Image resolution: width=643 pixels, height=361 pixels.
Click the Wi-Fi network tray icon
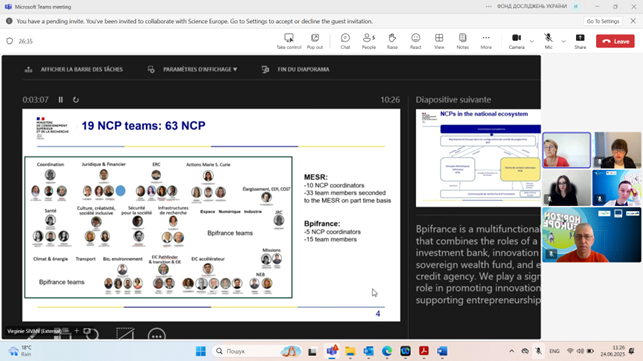[570, 351]
